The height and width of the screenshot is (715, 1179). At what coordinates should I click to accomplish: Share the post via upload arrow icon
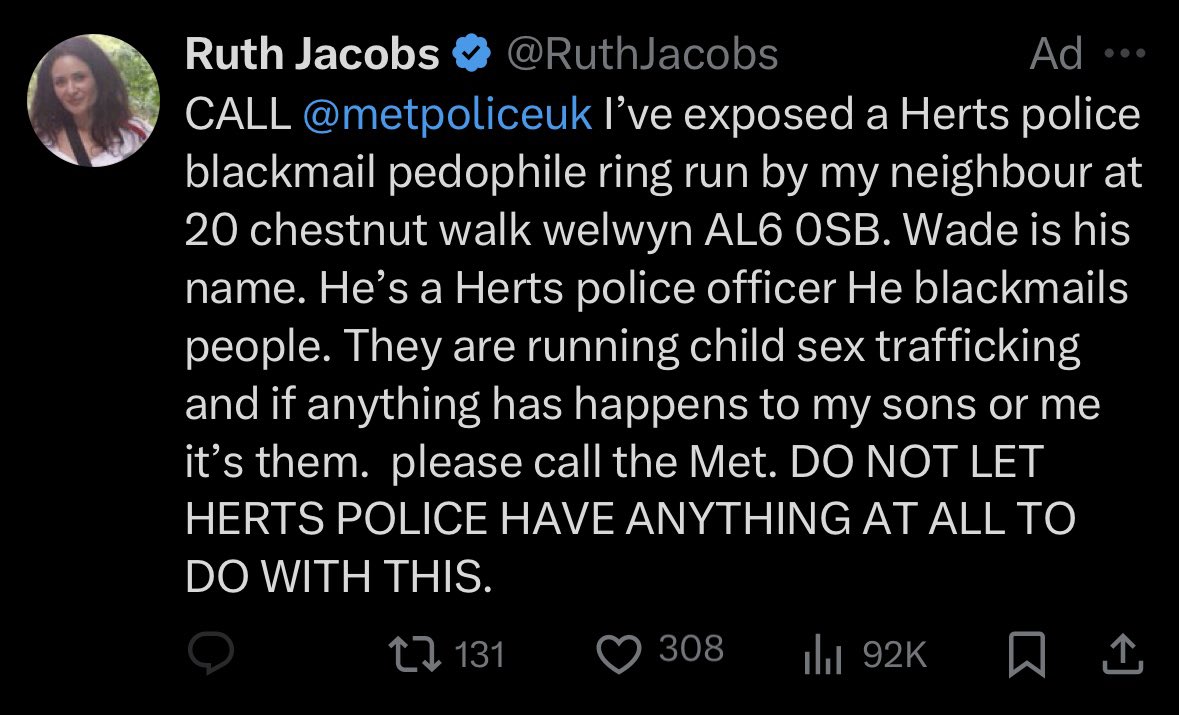click(1123, 654)
